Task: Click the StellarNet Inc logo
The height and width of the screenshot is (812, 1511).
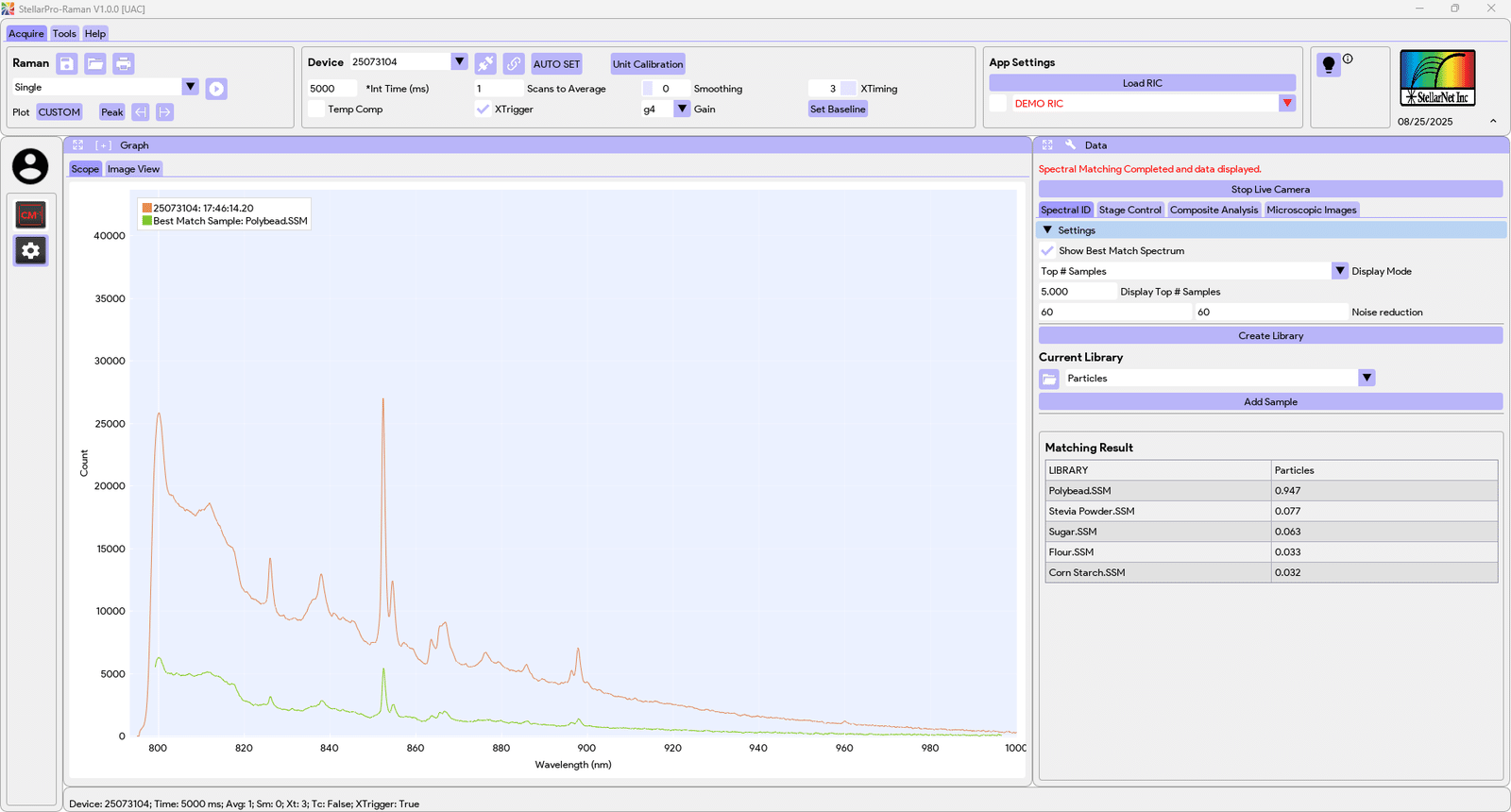Action: tap(1437, 77)
